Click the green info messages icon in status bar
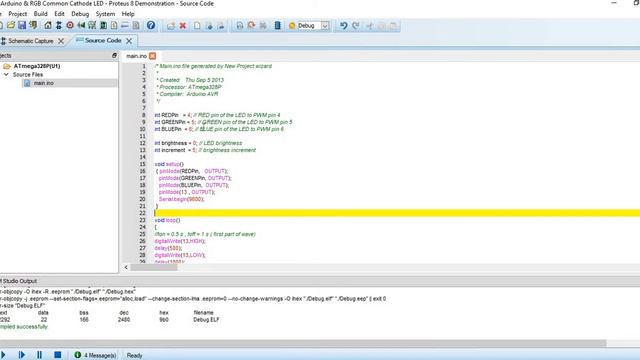 [x=78, y=355]
